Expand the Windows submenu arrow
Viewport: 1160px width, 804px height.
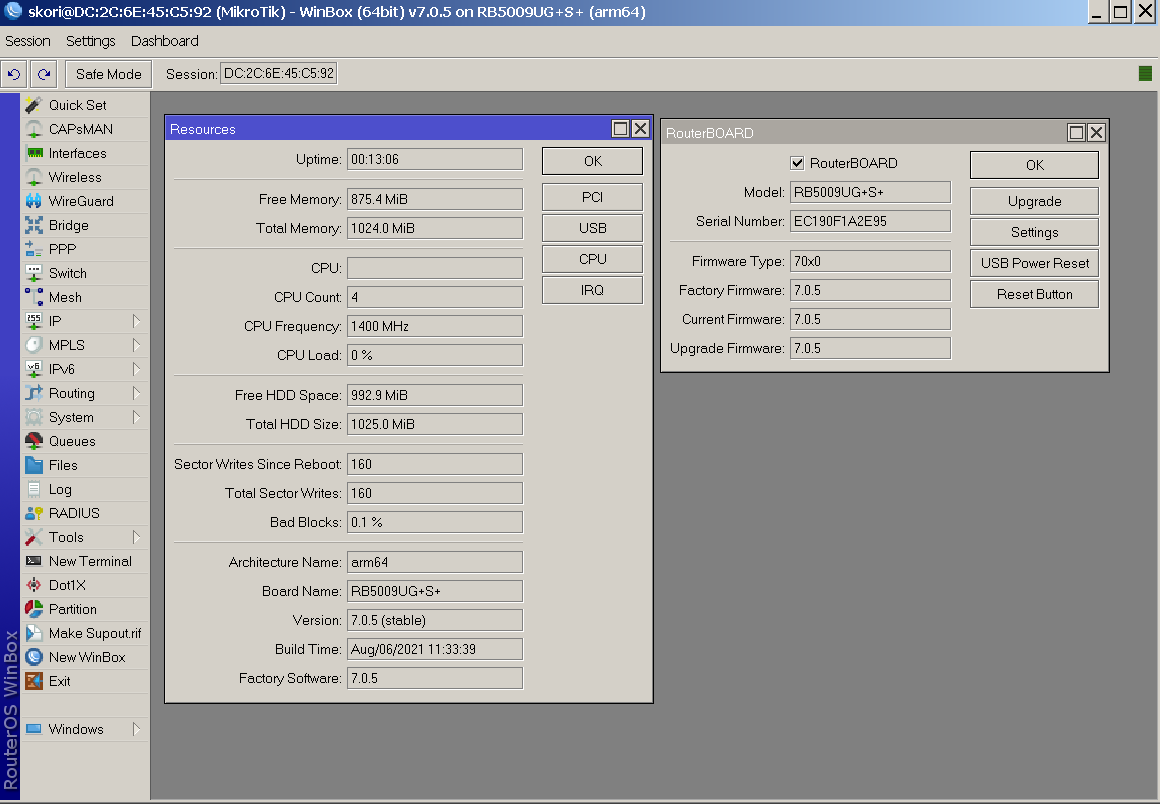coord(137,729)
